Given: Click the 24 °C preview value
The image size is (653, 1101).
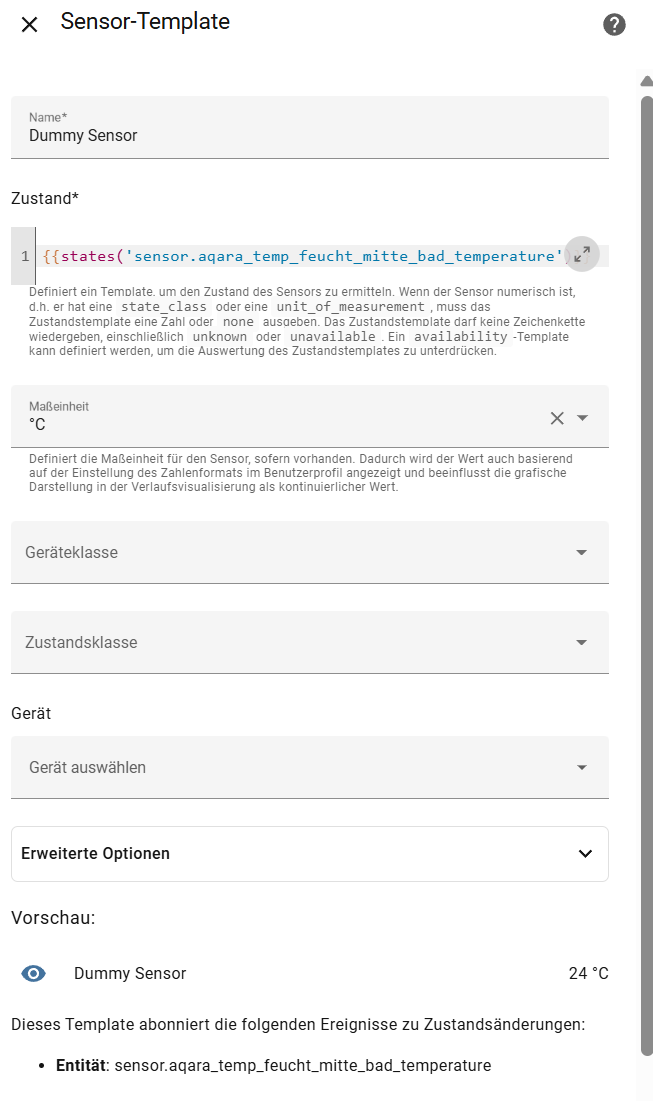Looking at the screenshot, I should [588, 974].
